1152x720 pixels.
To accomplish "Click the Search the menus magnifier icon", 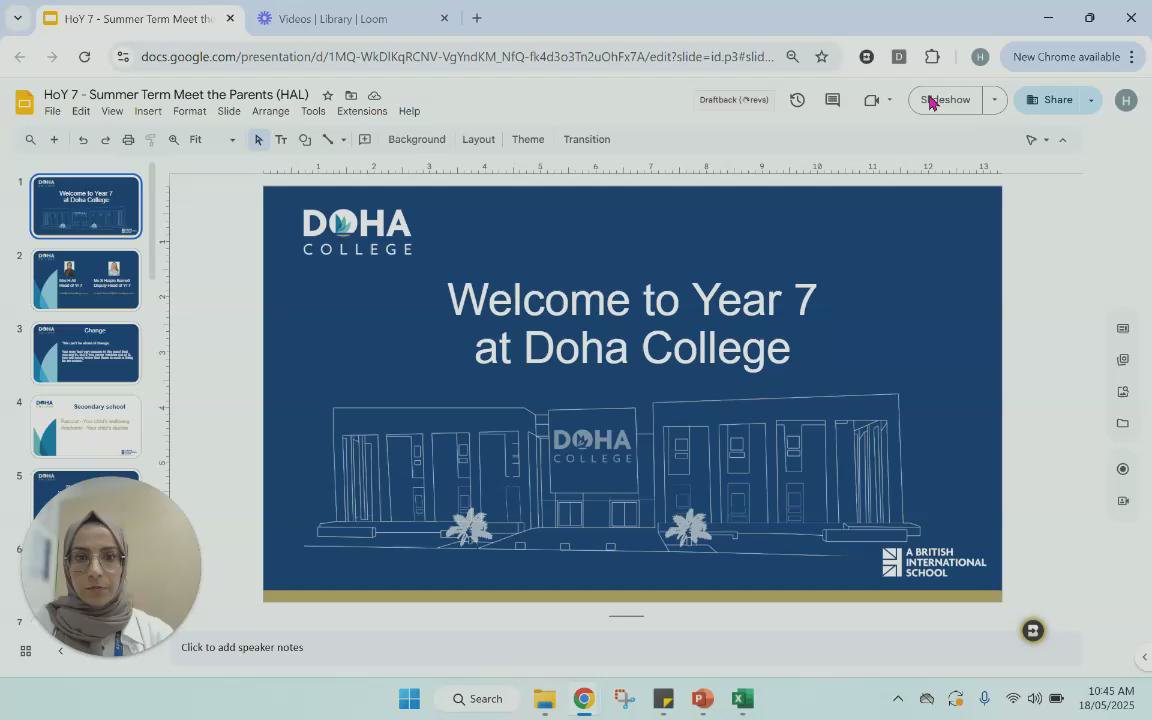I will [x=30, y=140].
